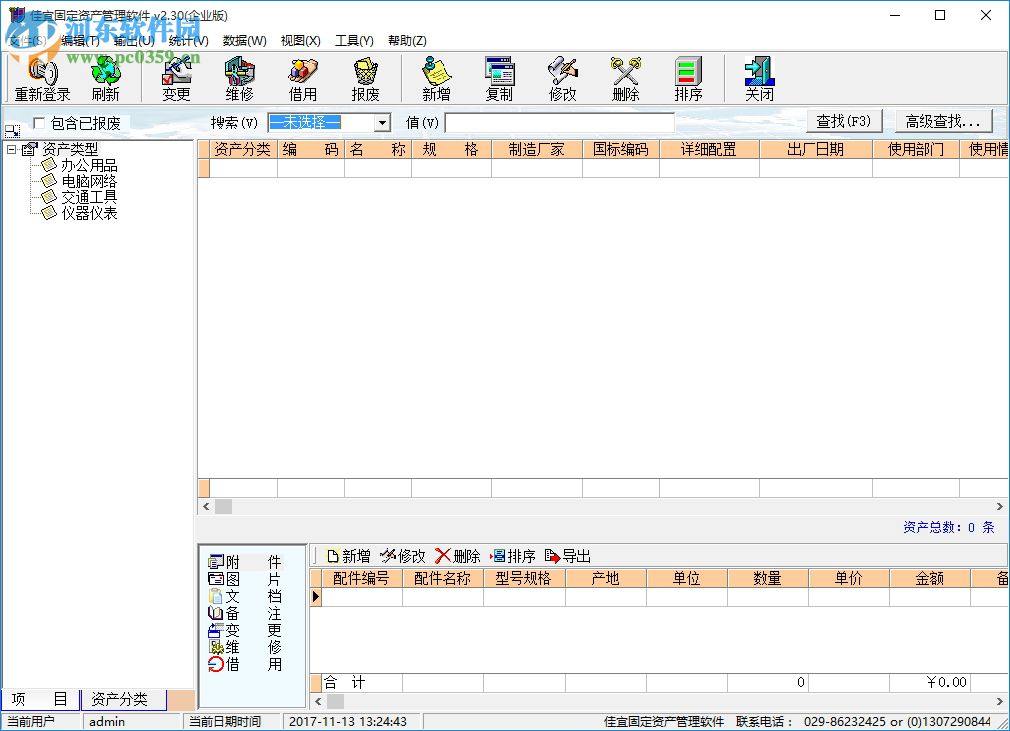
Task: Click the 修改 modify toolbar icon
Action: point(562,79)
